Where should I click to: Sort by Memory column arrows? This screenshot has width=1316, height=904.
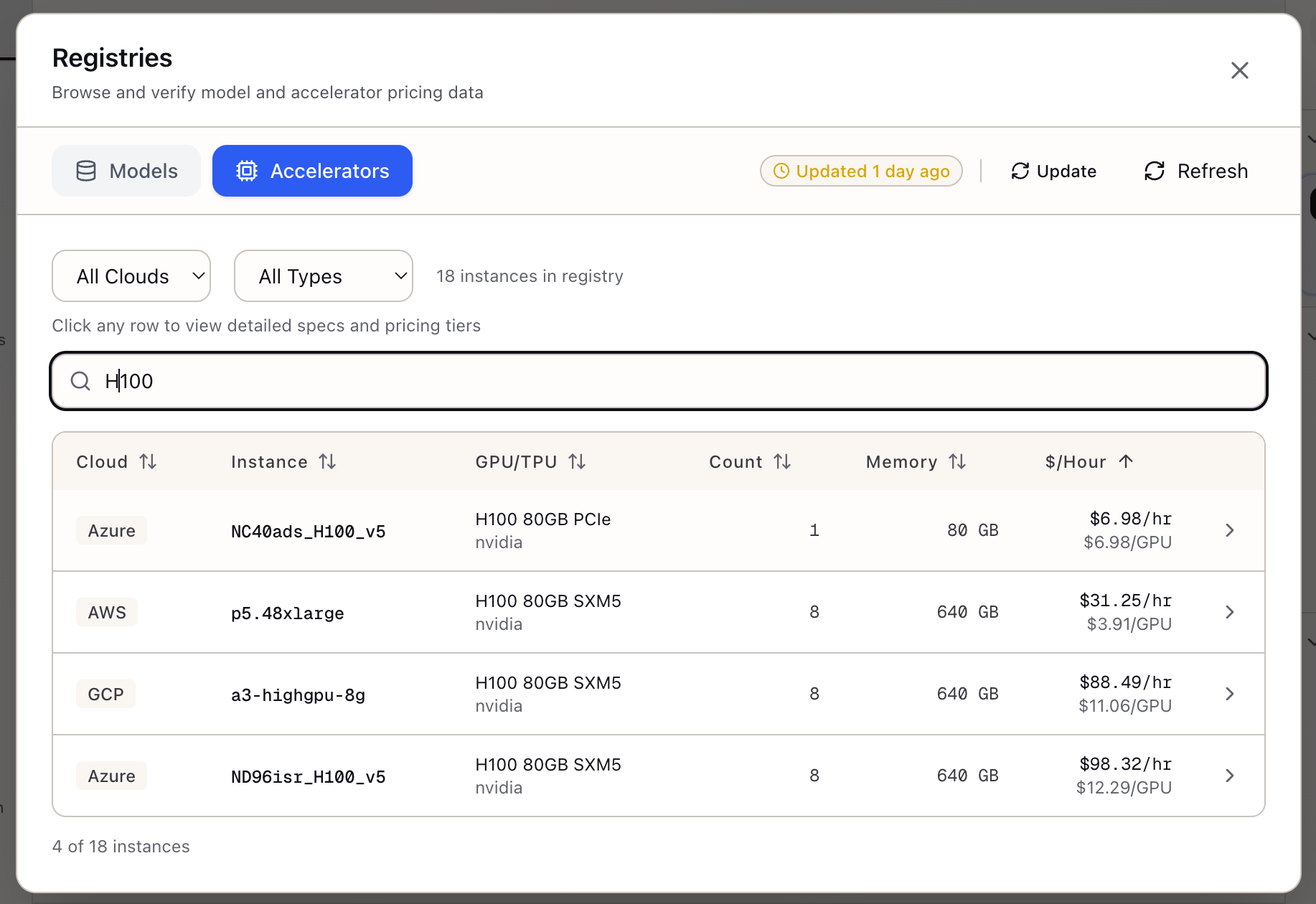point(957,461)
